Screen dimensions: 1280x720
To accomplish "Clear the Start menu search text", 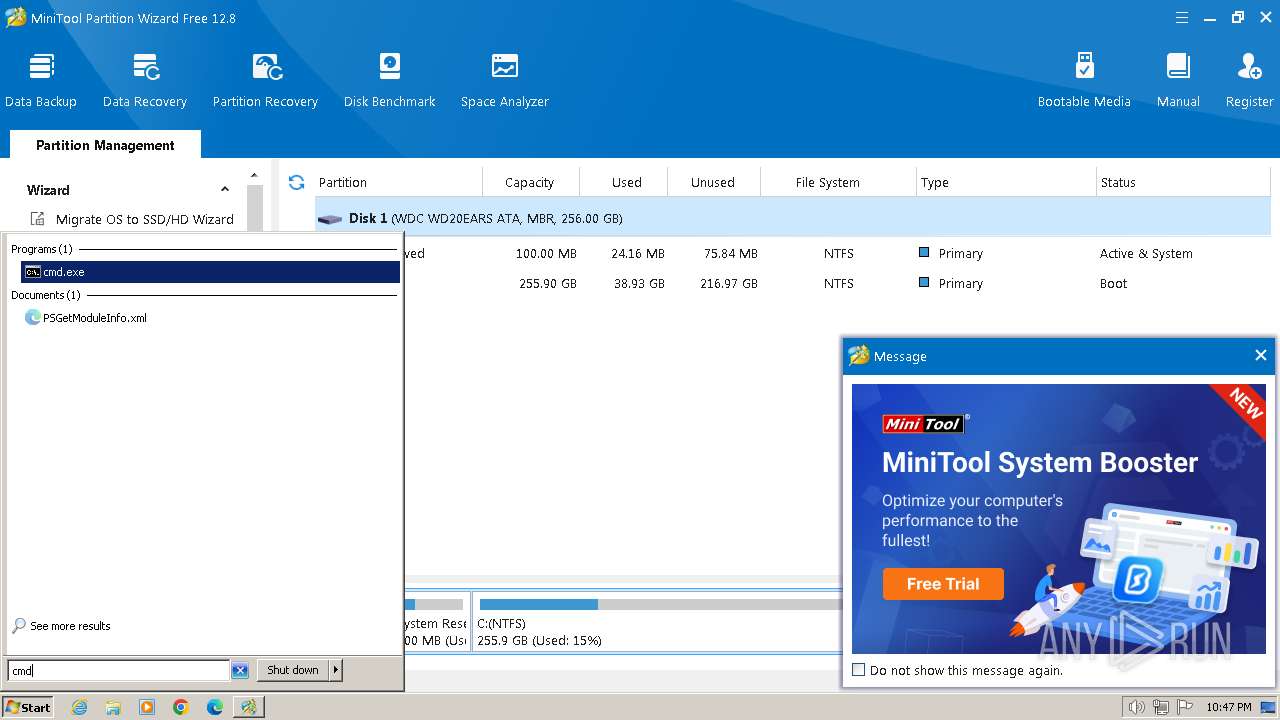I will coord(240,670).
